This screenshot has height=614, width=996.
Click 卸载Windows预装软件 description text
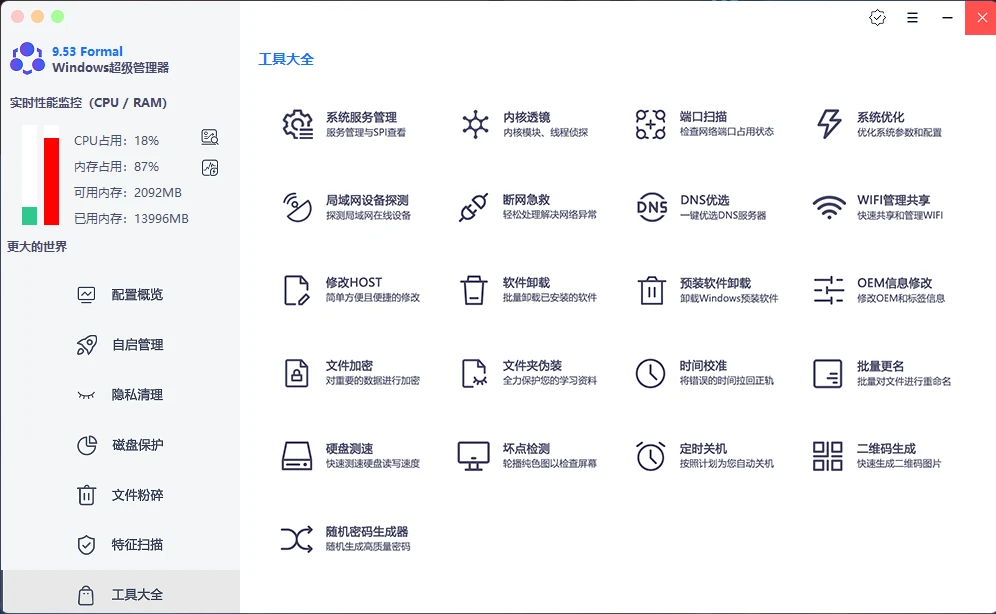pos(729,298)
